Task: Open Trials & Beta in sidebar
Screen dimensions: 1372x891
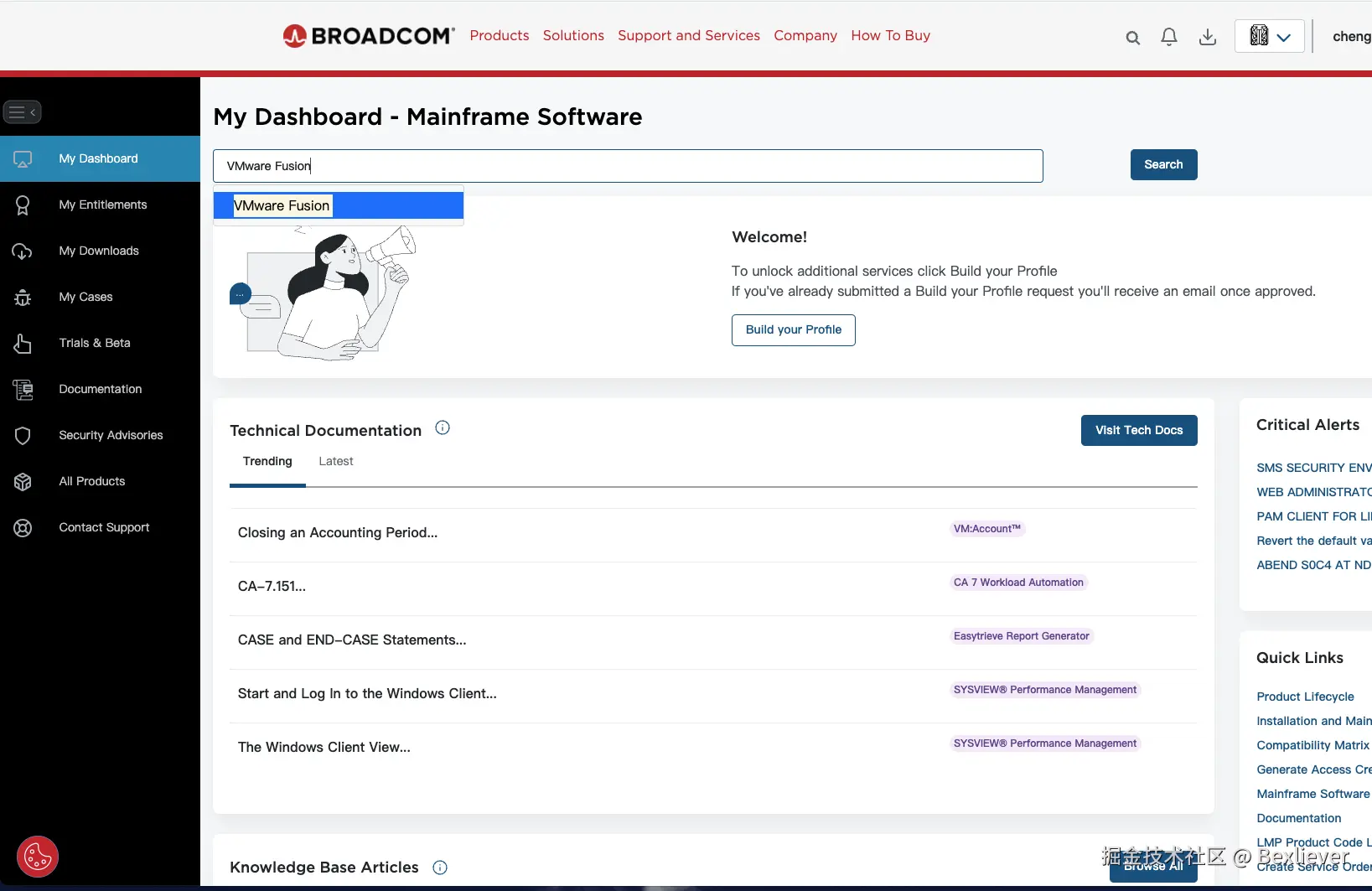Action: click(x=95, y=343)
